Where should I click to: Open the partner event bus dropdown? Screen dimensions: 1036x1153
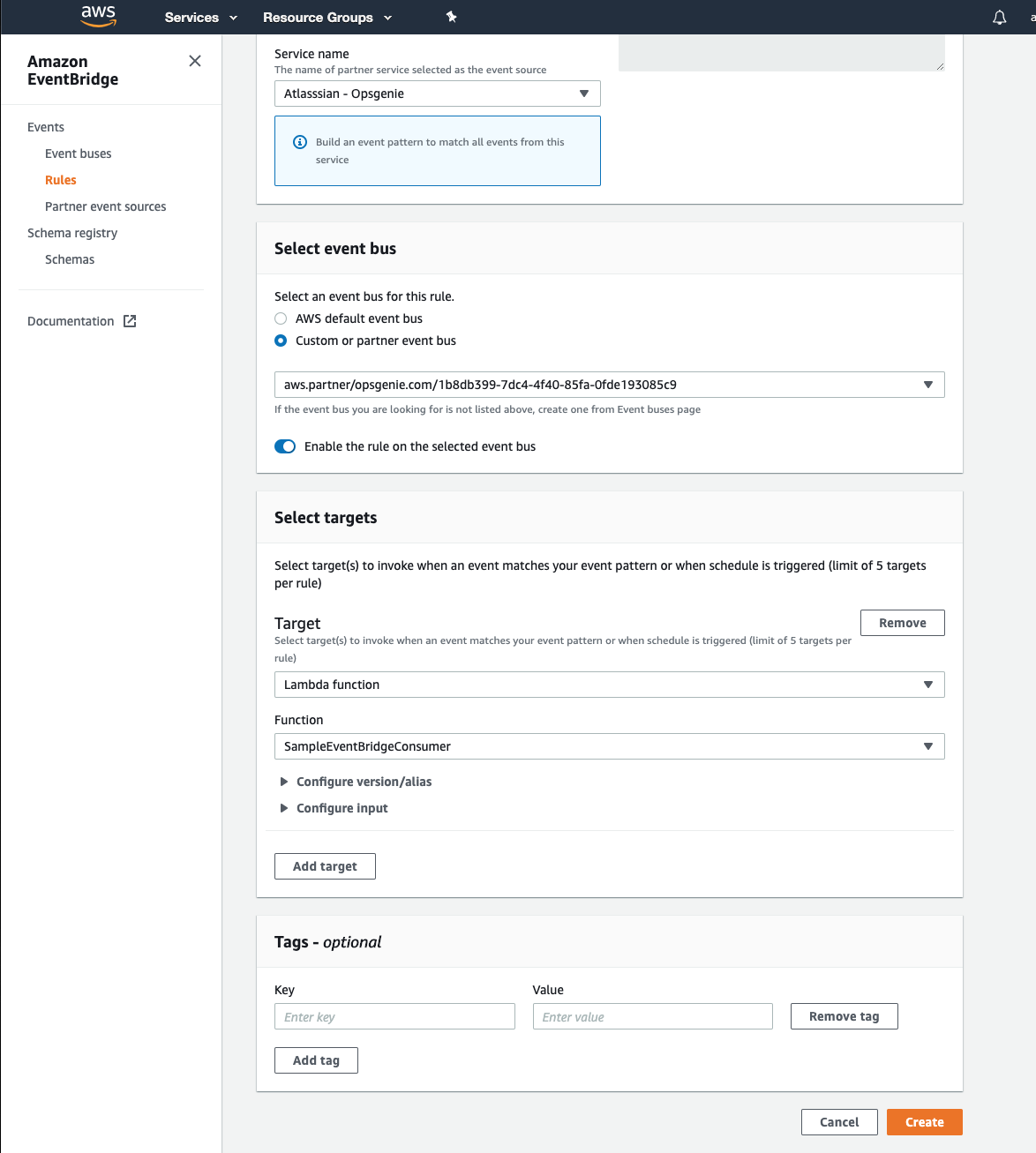pos(610,385)
